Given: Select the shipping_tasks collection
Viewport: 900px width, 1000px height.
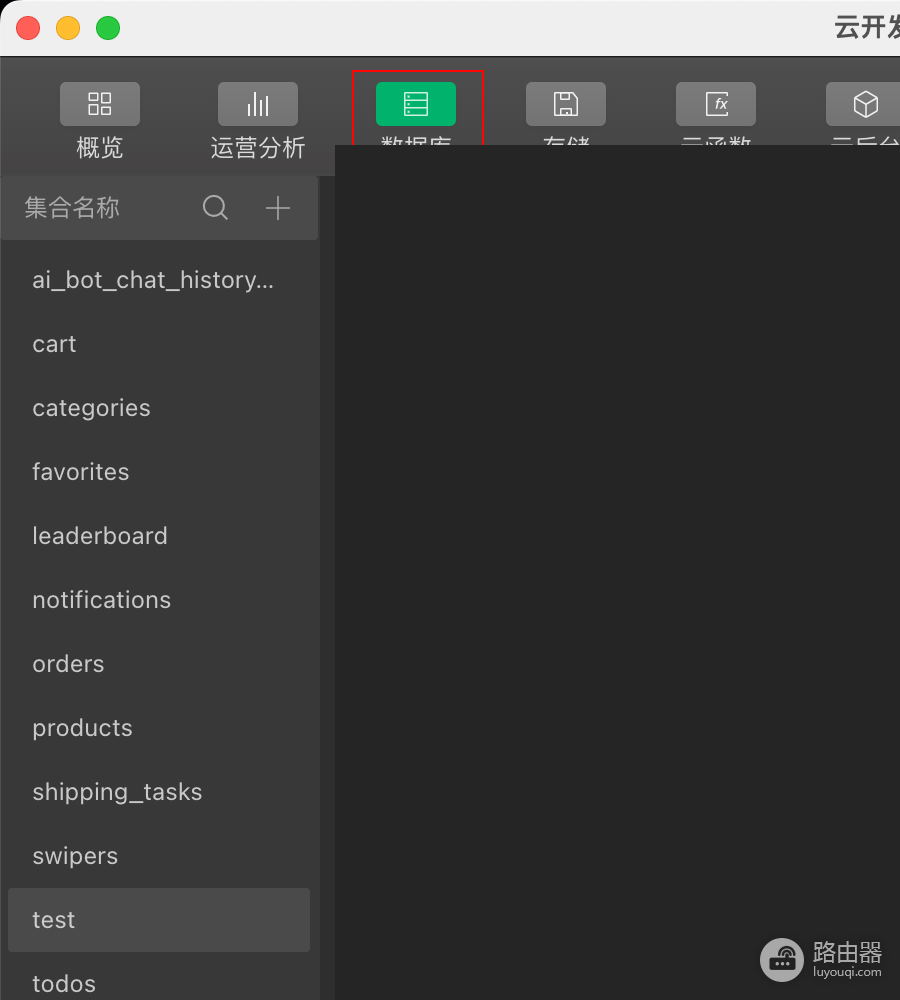Looking at the screenshot, I should click(159, 792).
